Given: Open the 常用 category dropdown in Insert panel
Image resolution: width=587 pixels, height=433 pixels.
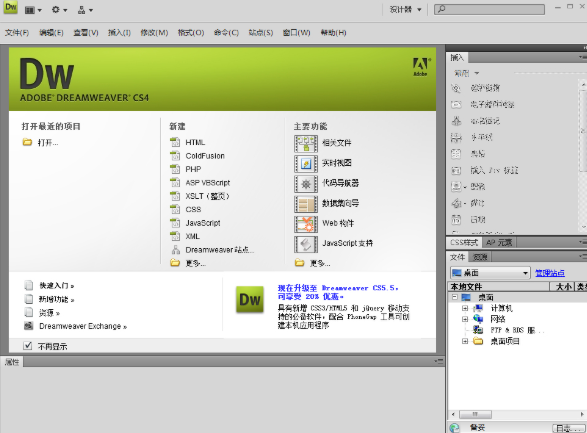Looking at the screenshot, I should tap(466, 73).
